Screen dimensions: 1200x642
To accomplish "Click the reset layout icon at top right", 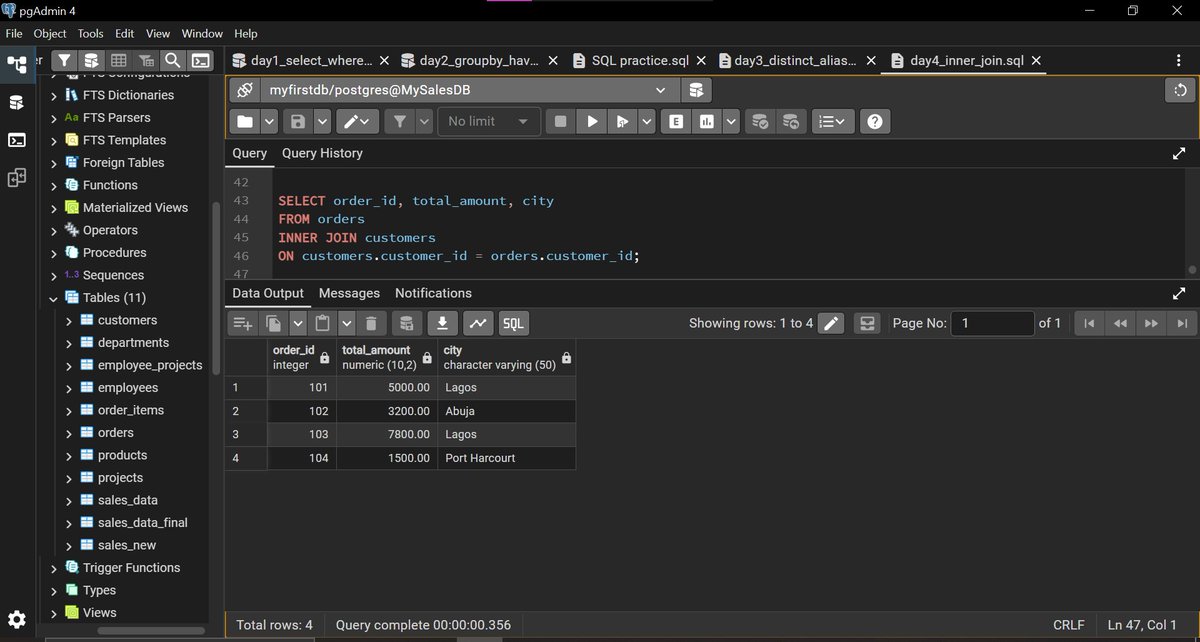I will 1181,90.
